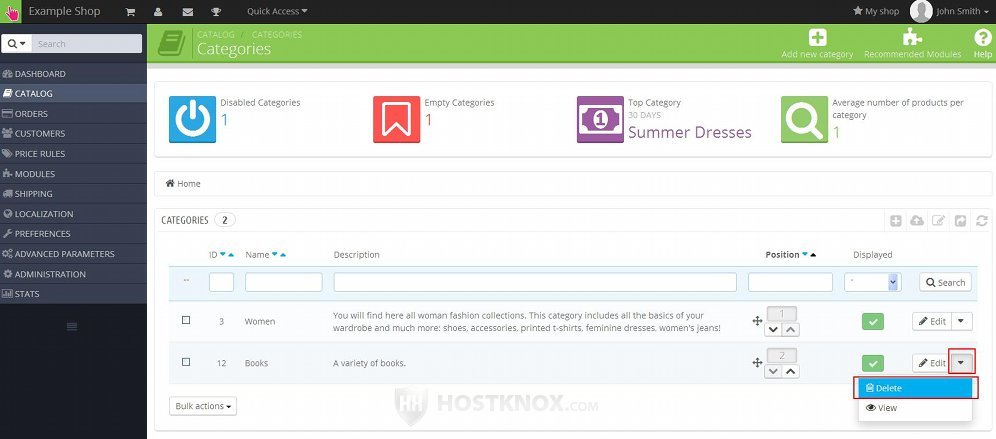
Task: Toggle Displayed status for Women
Action: (873, 321)
